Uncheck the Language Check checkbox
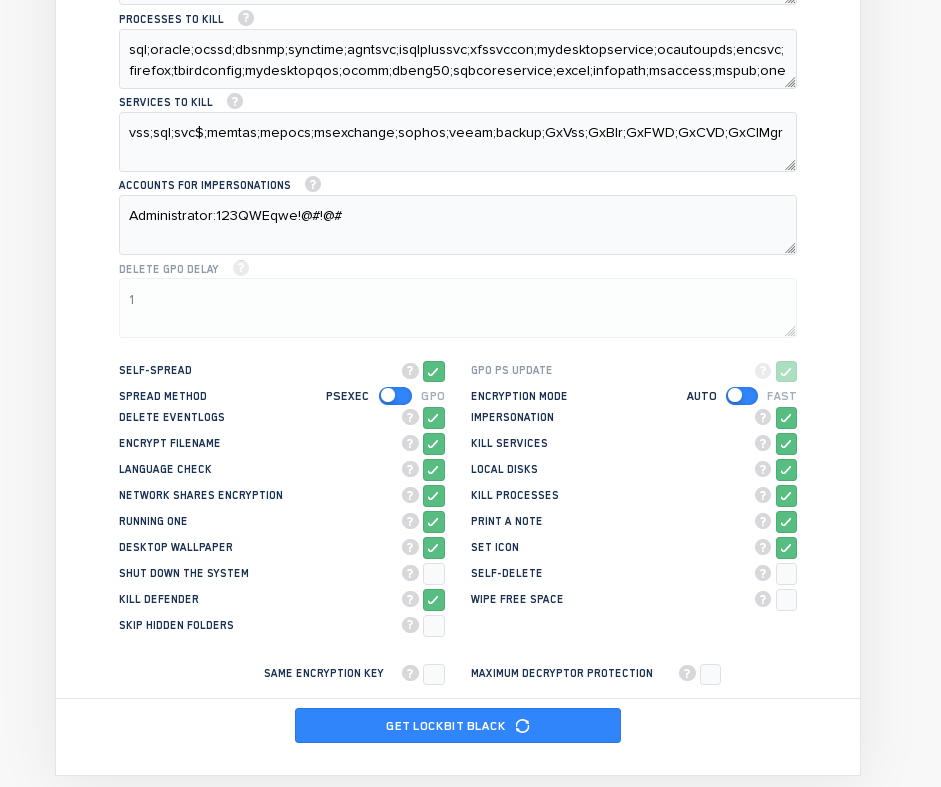This screenshot has width=941, height=787. pos(434,469)
